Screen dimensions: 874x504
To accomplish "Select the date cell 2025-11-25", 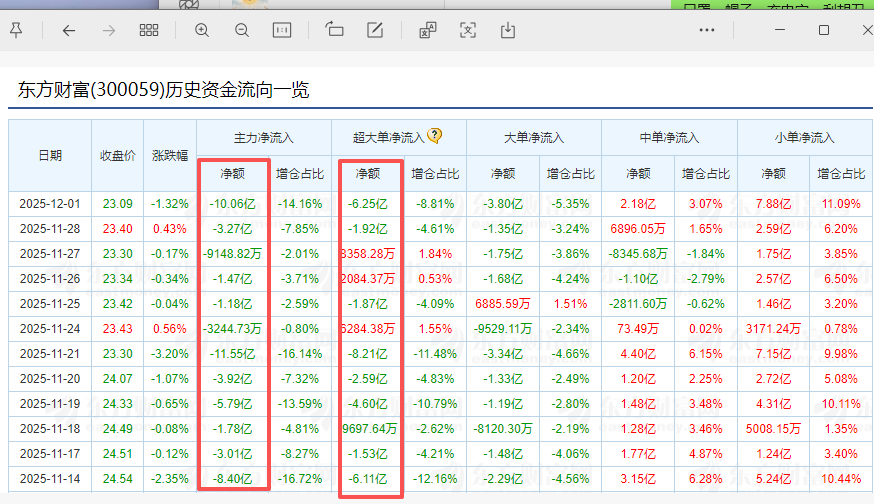I will [x=50, y=304].
